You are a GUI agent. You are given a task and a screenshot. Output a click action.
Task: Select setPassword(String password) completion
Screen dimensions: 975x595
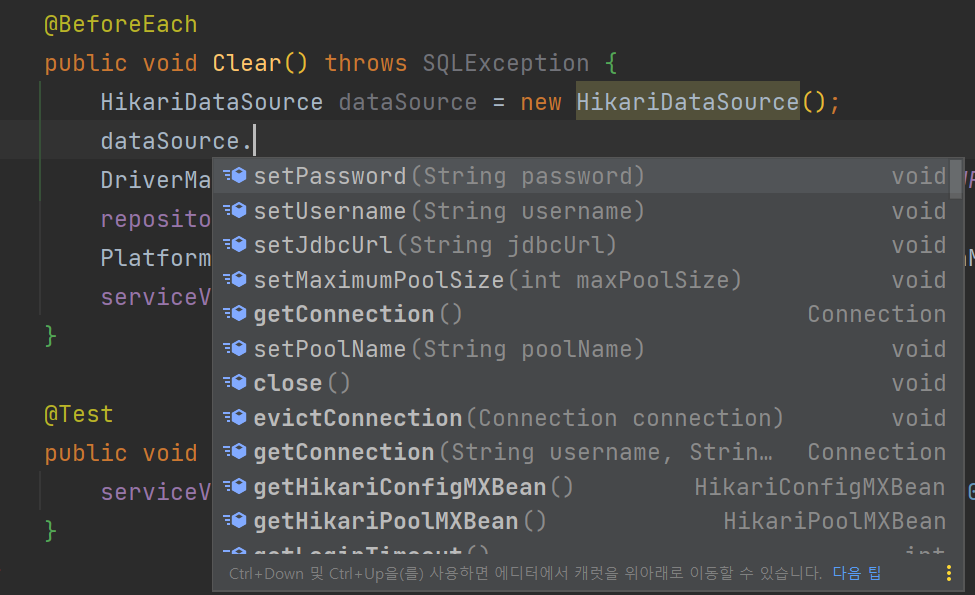581,176
